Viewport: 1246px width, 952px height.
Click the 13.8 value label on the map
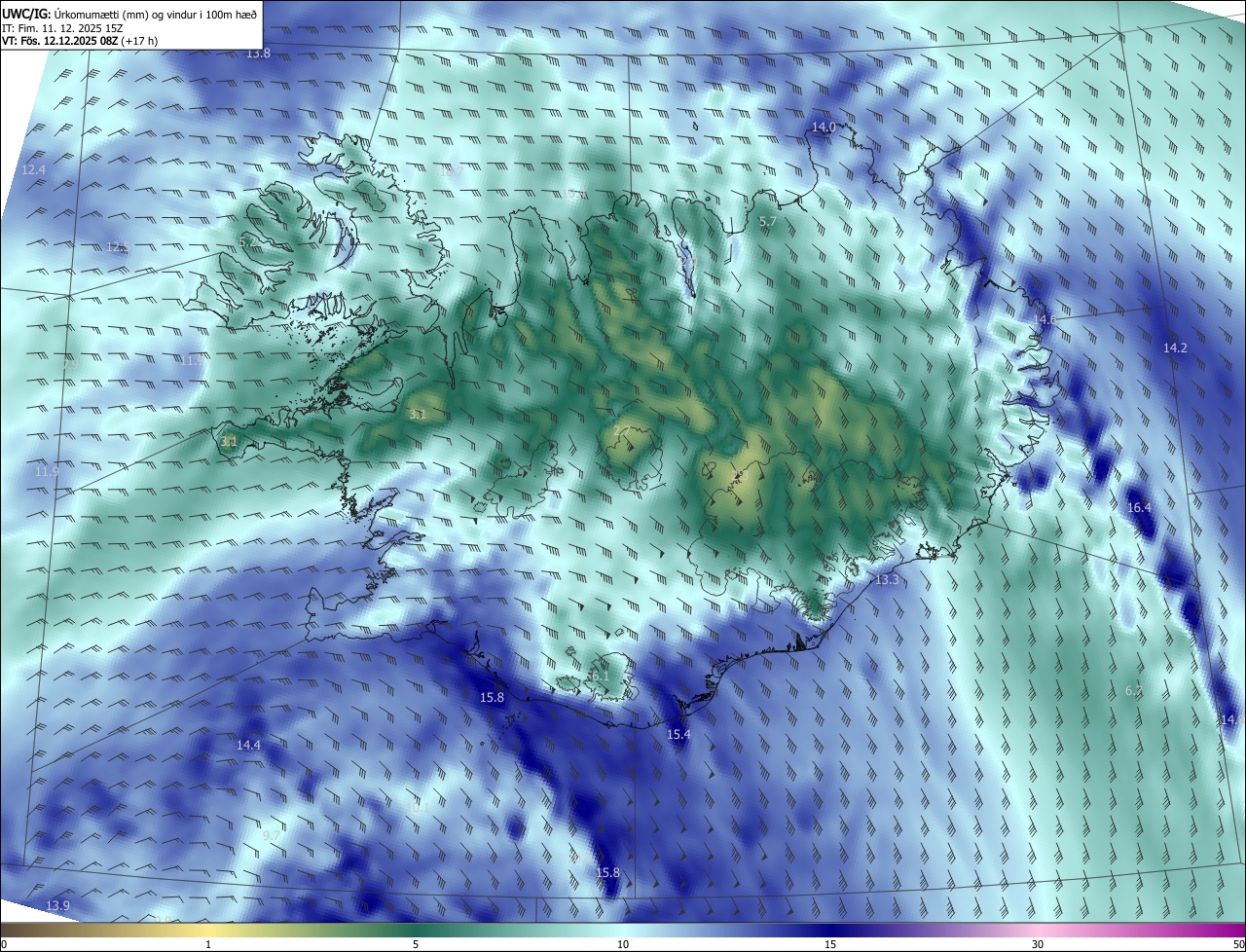258,54
